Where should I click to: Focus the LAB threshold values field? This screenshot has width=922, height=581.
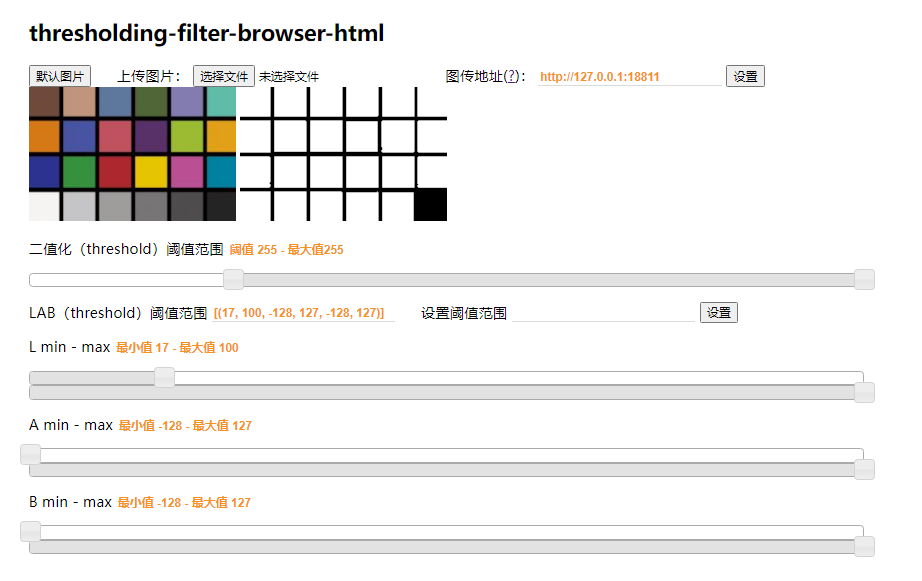click(x=304, y=313)
